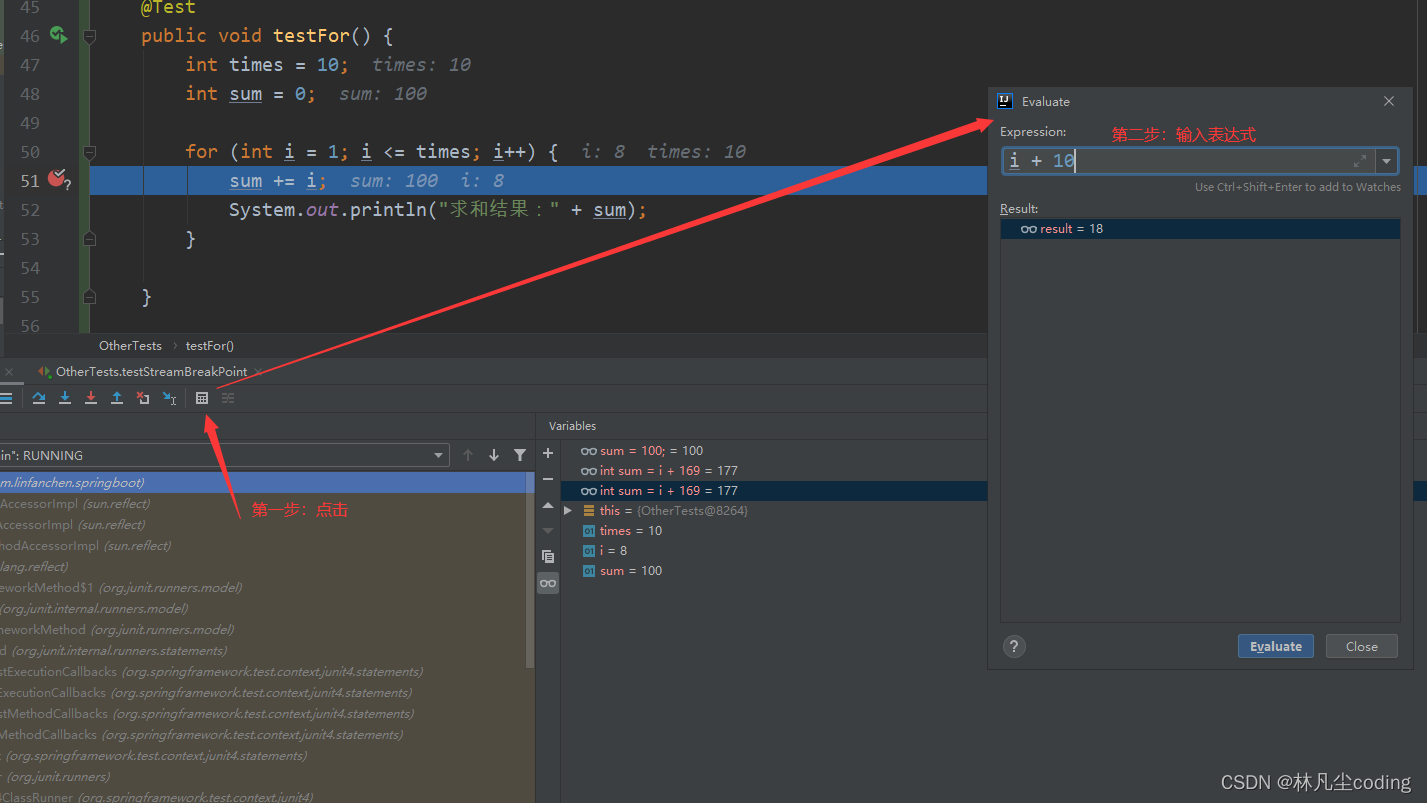This screenshot has height=803, width=1427.
Task: Click the method end fold marker
Action: pyautogui.click(x=89, y=297)
